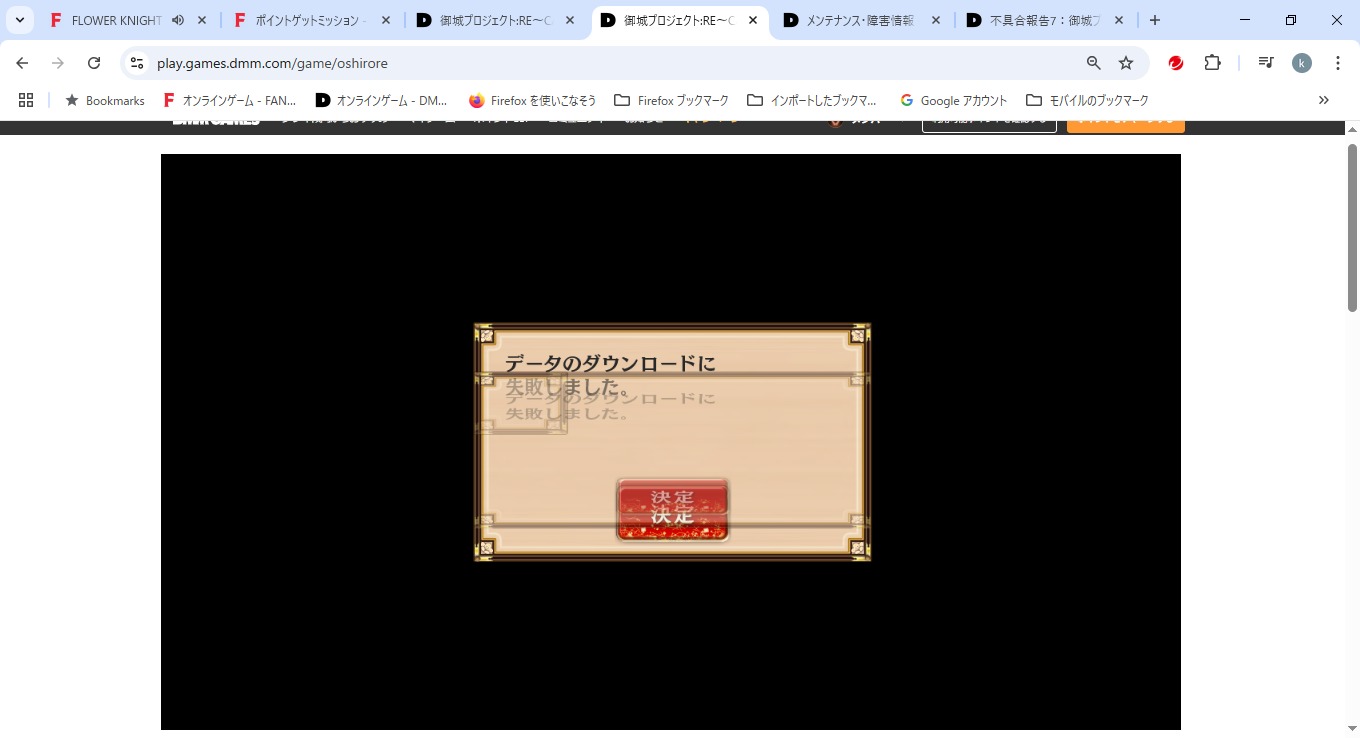Open the red extension icon in toolbar
This screenshot has height=738, width=1360.
(1176, 63)
